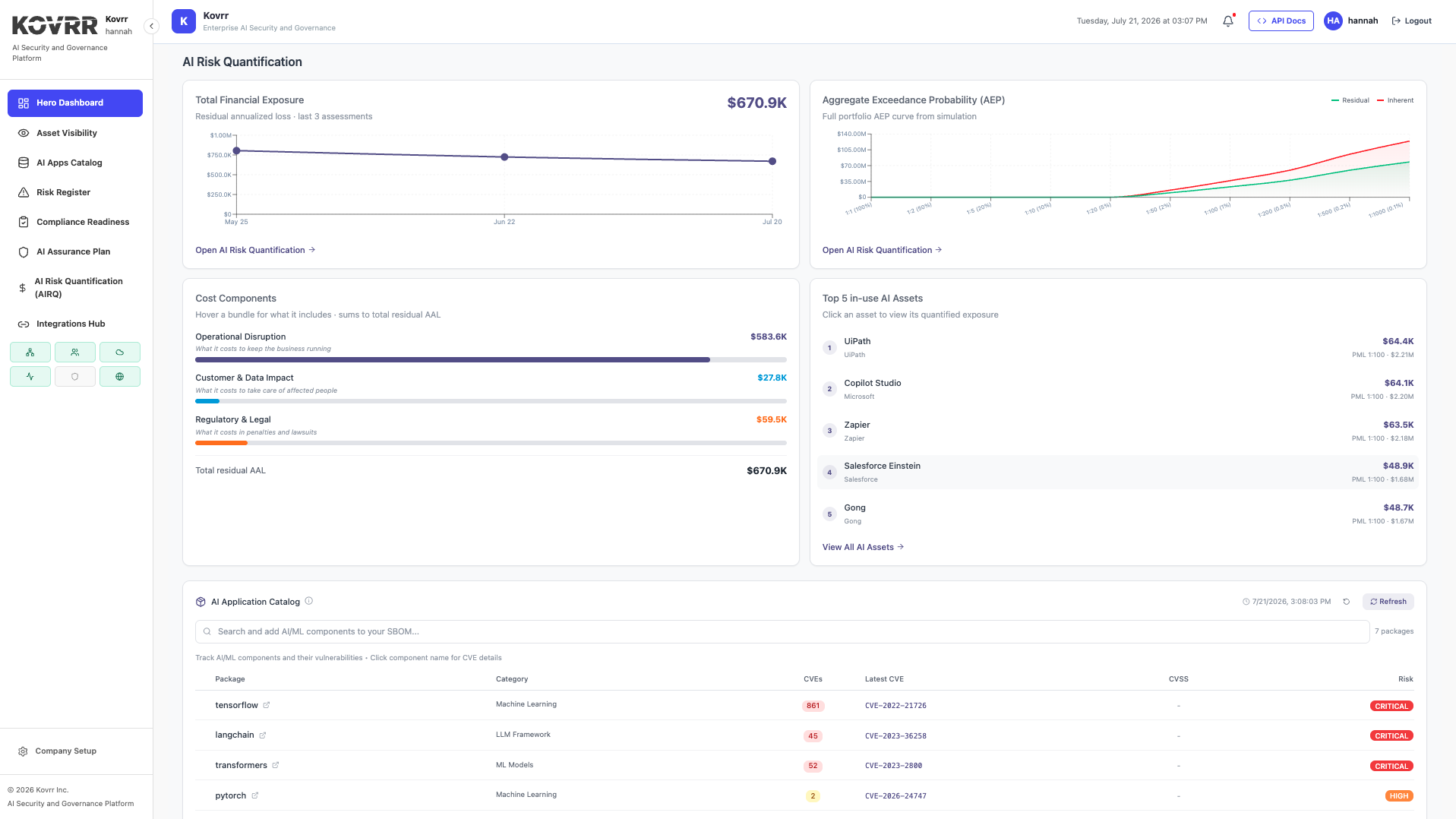
Task: Click the AI Application Catalog cube icon
Action: [201, 602]
